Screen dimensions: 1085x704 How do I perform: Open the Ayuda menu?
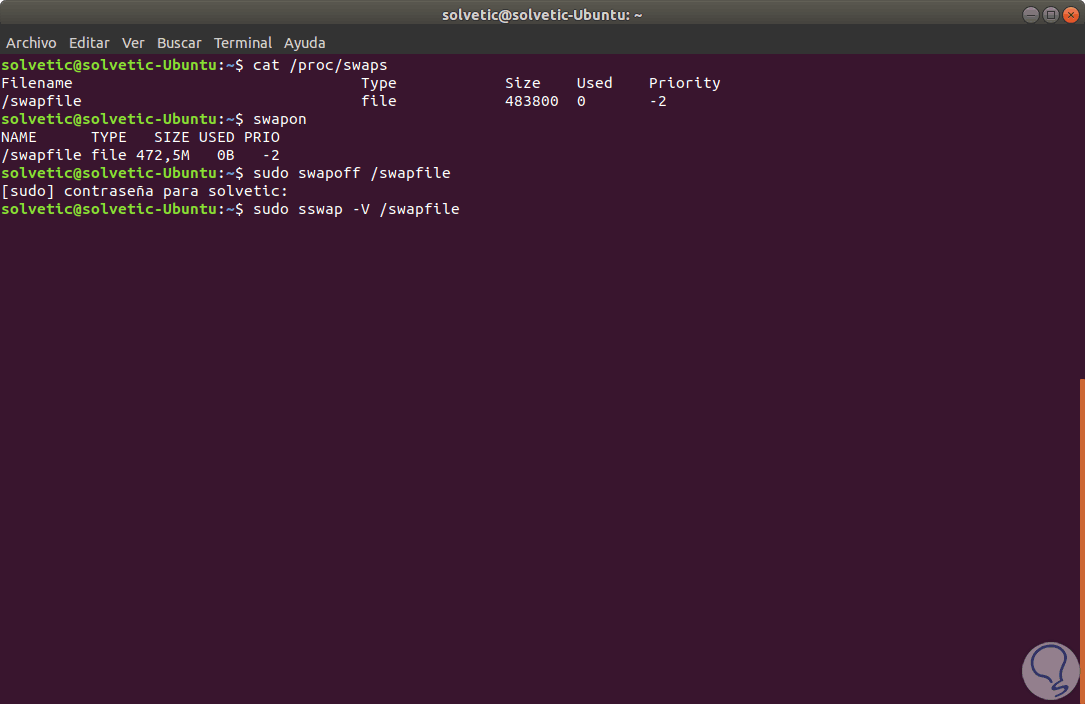coord(304,43)
